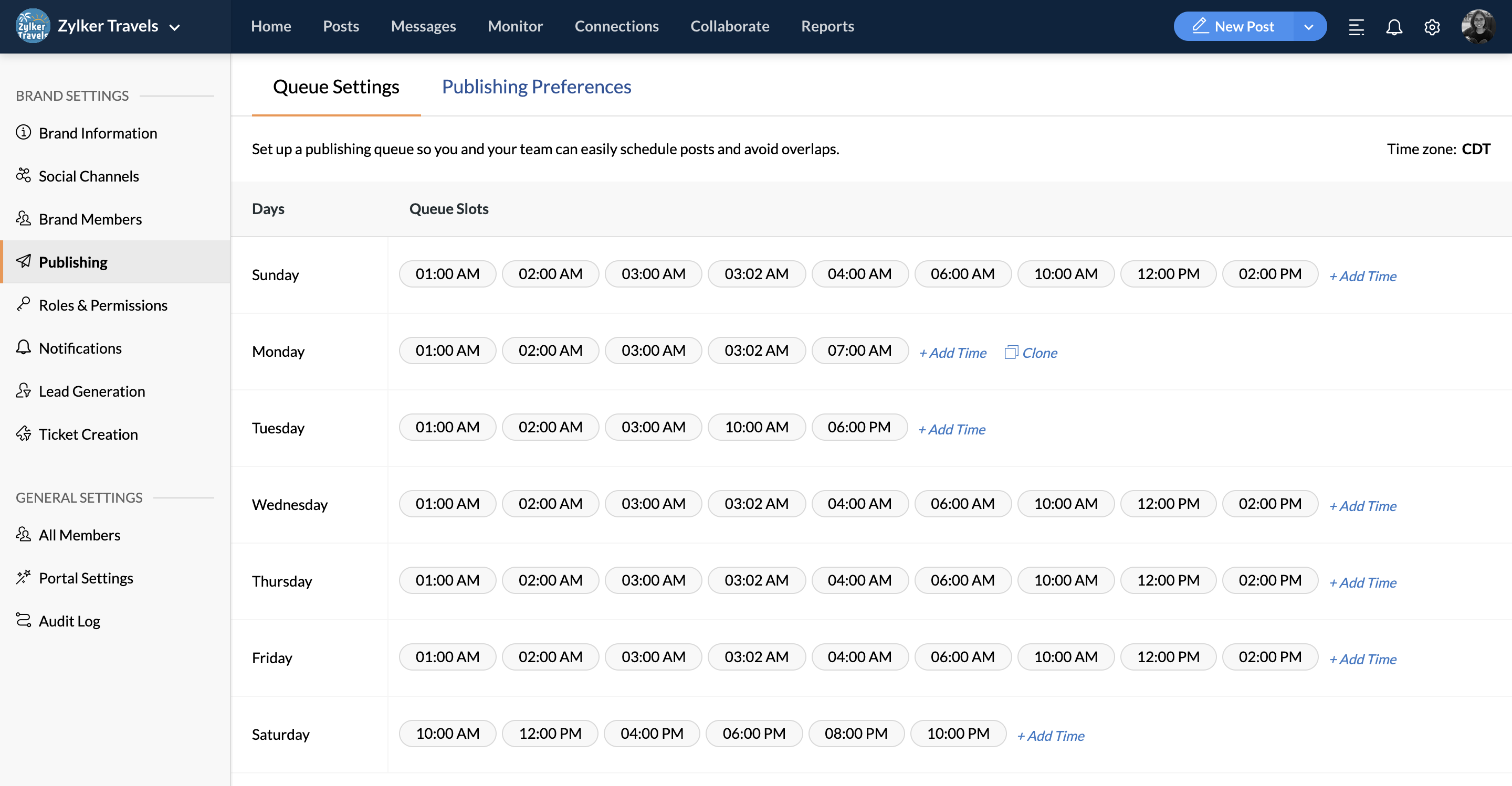Open the Monitor menu
Viewport: 1512px width, 786px height.
pos(514,26)
